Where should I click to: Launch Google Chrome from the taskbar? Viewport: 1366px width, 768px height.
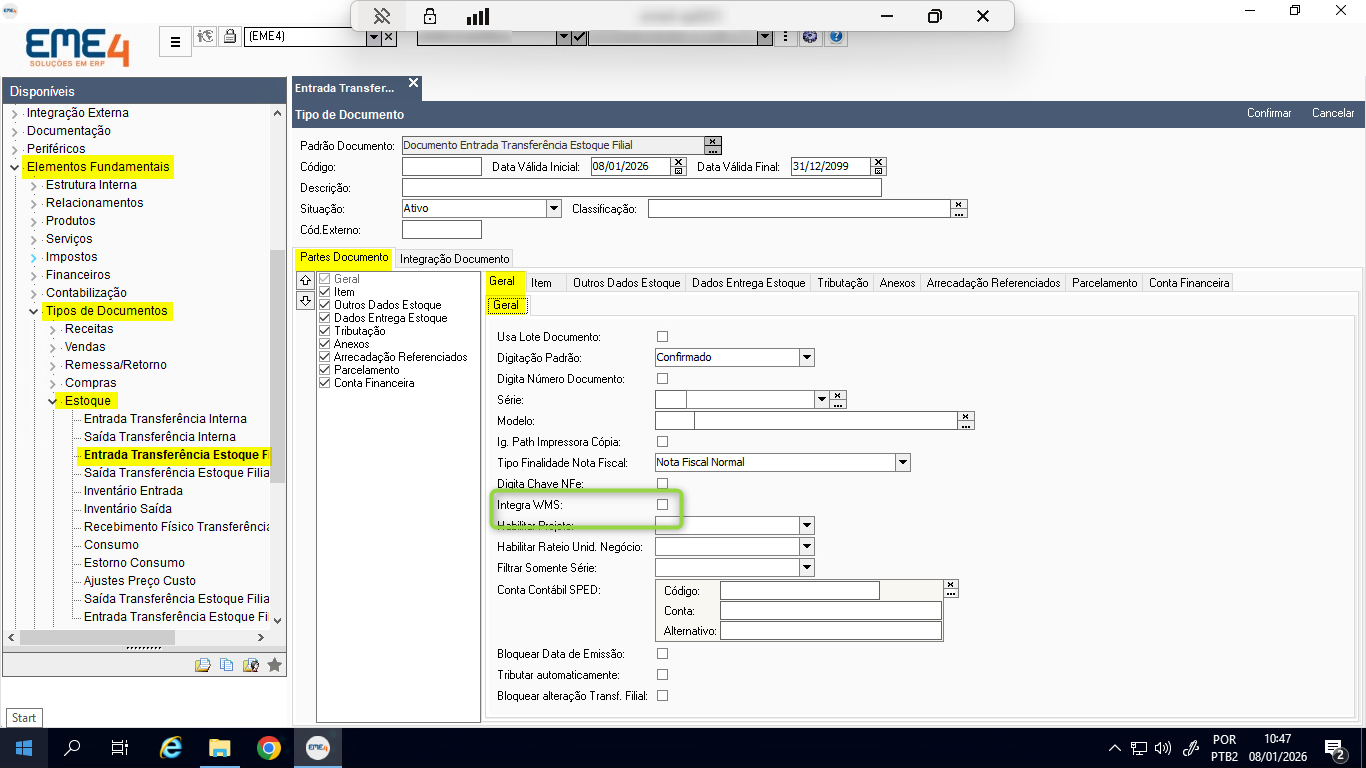click(268, 747)
